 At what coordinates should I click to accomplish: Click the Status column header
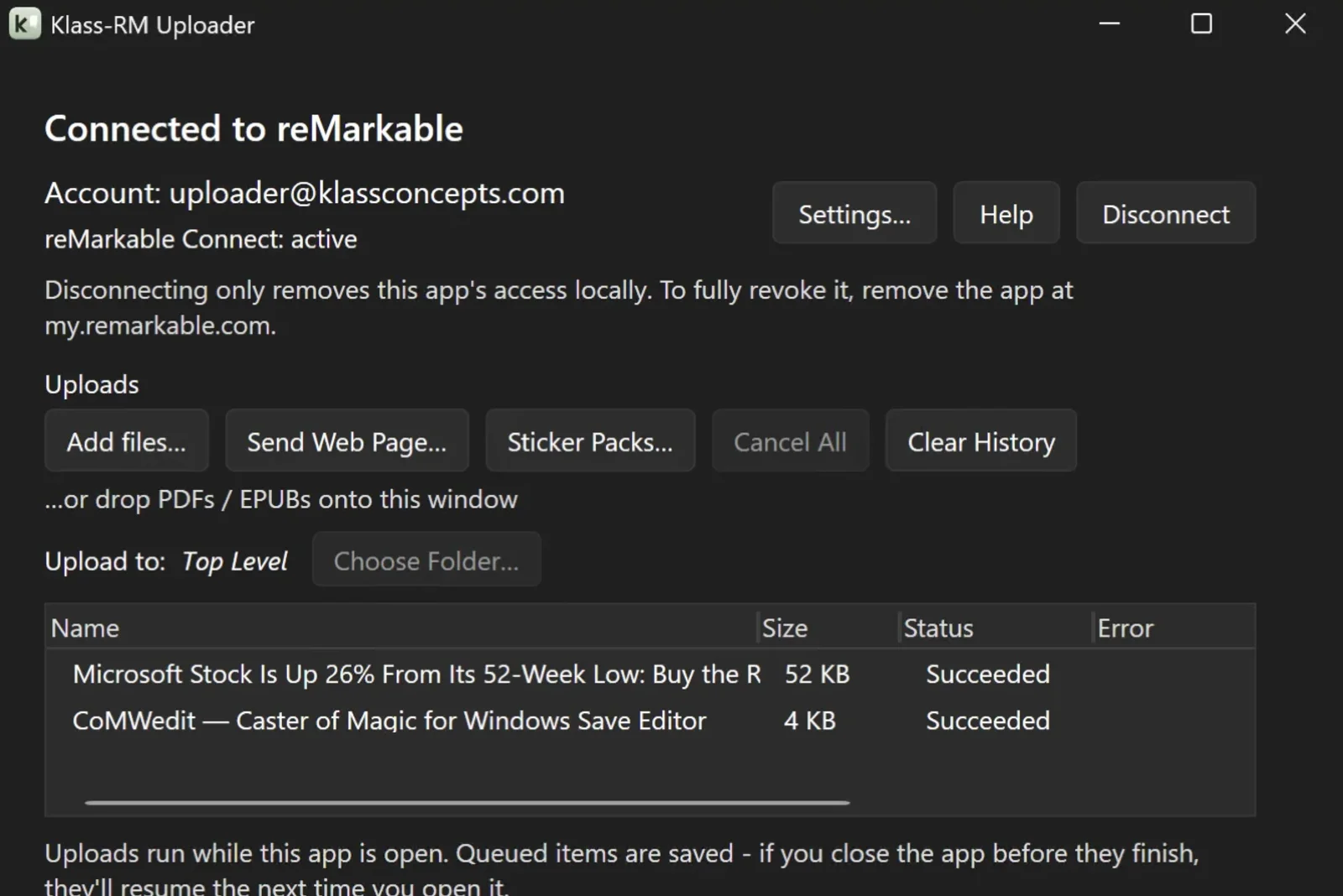tap(995, 628)
